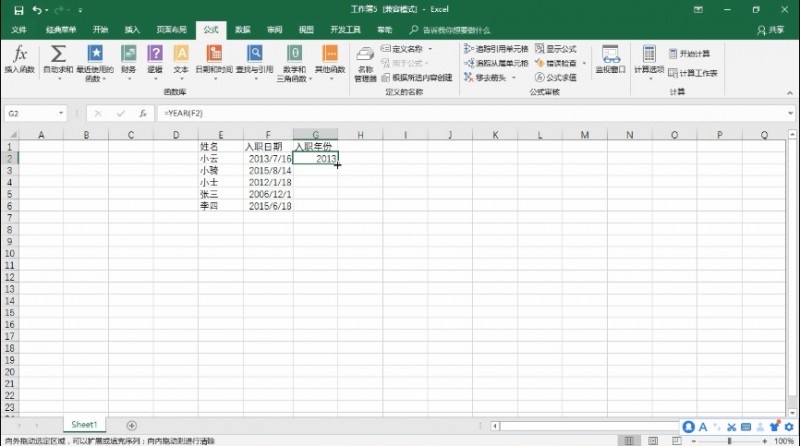This screenshot has height=446, width=800.
Task: Click Calculate Sheet (计算工作表)
Action: point(693,73)
